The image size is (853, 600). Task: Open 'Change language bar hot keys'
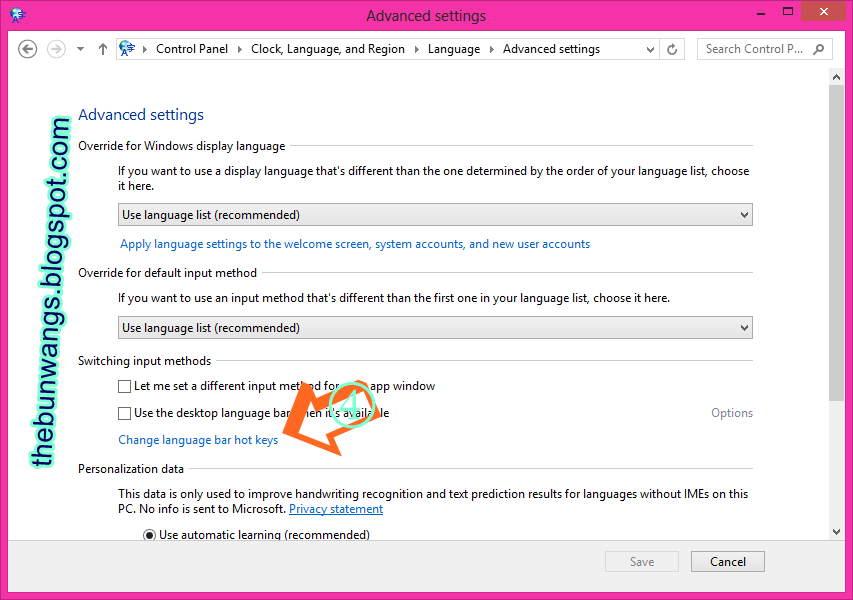[x=197, y=439]
